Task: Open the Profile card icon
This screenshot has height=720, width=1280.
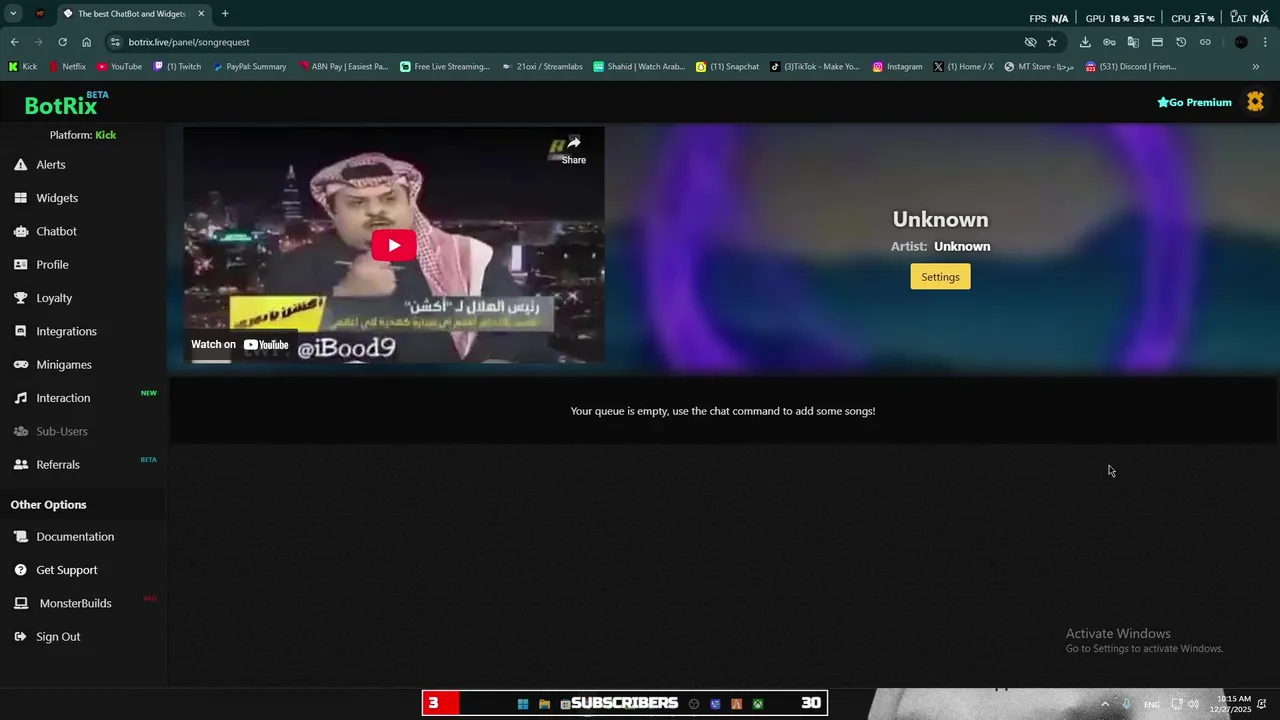Action: click(20, 265)
